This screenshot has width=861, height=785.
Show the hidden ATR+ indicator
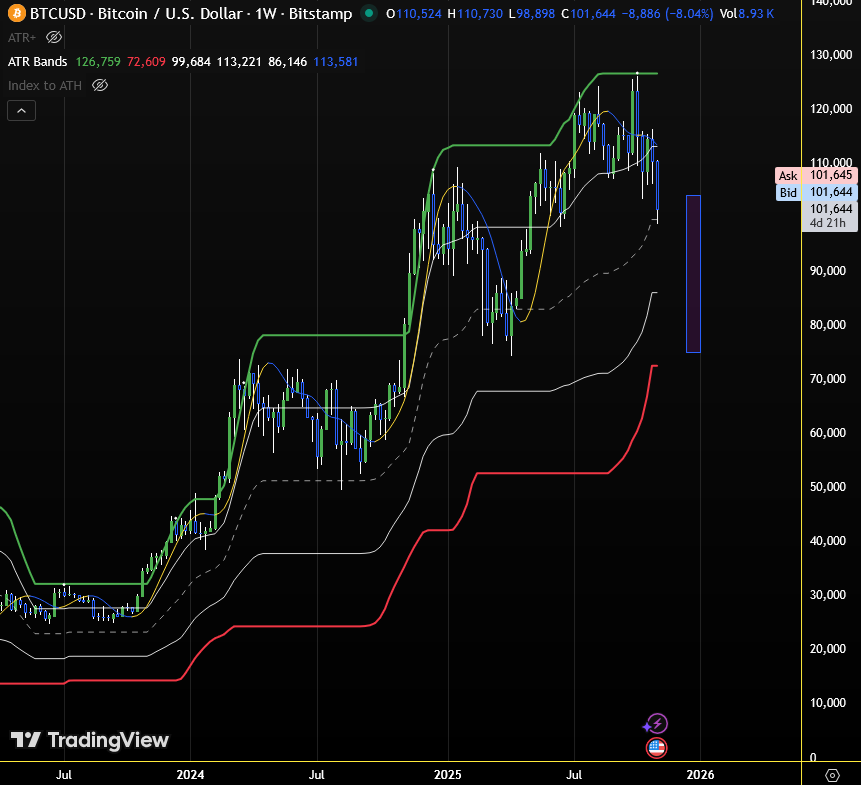click(x=54, y=37)
